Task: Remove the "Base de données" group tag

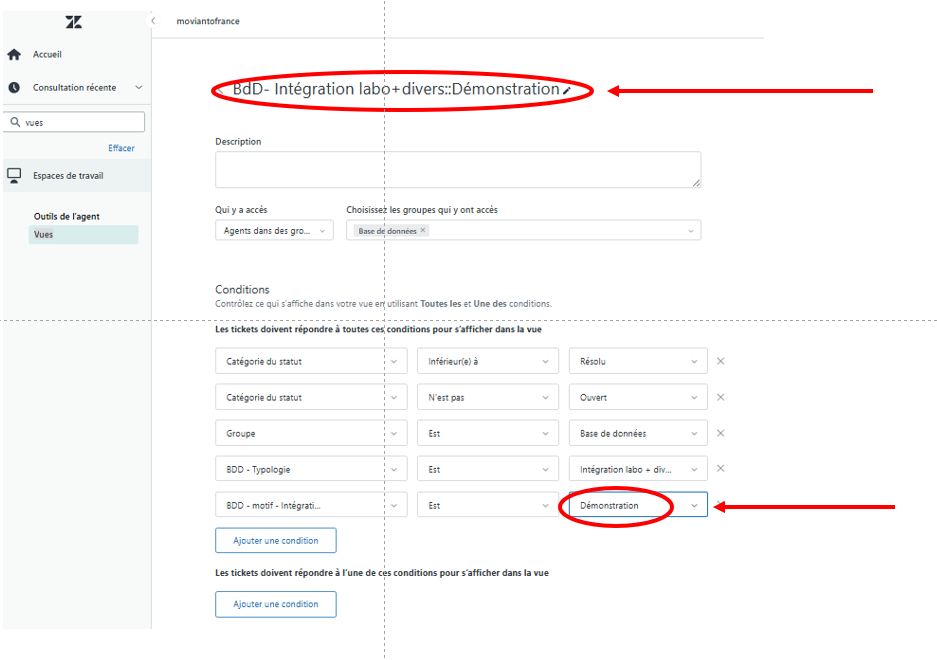Action: (423, 230)
